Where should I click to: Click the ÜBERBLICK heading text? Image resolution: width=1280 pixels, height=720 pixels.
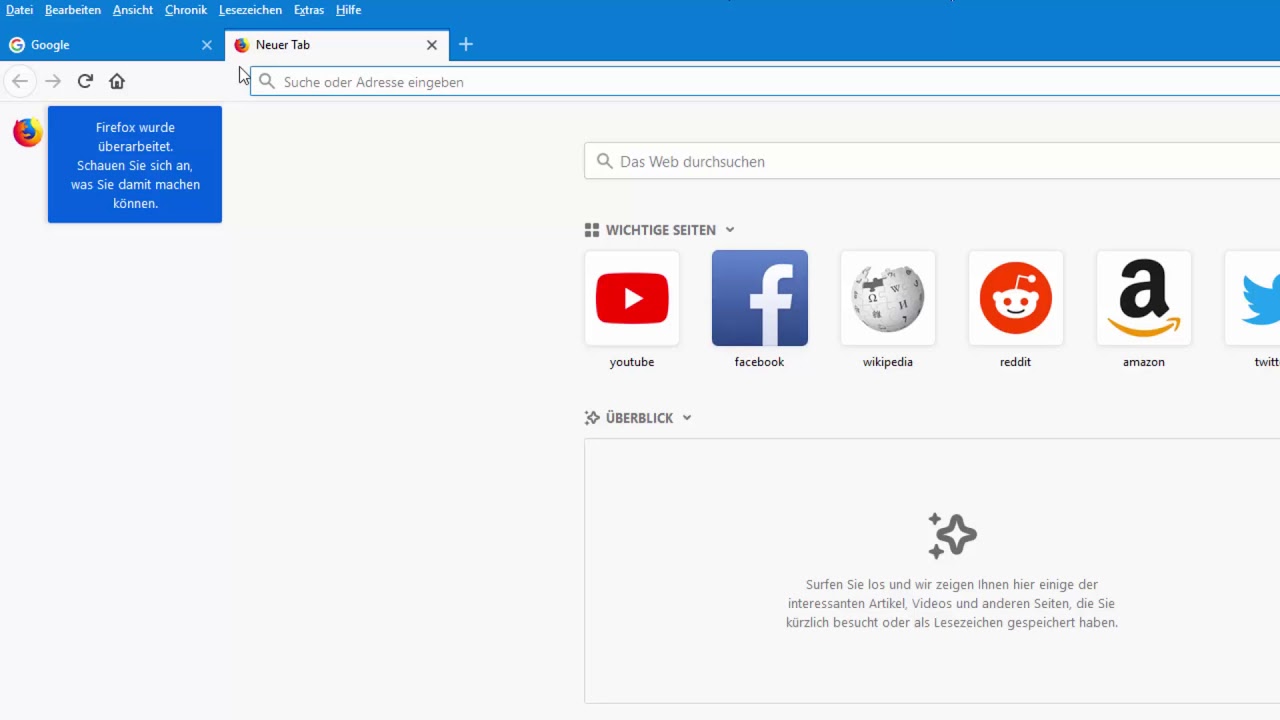[x=640, y=418]
